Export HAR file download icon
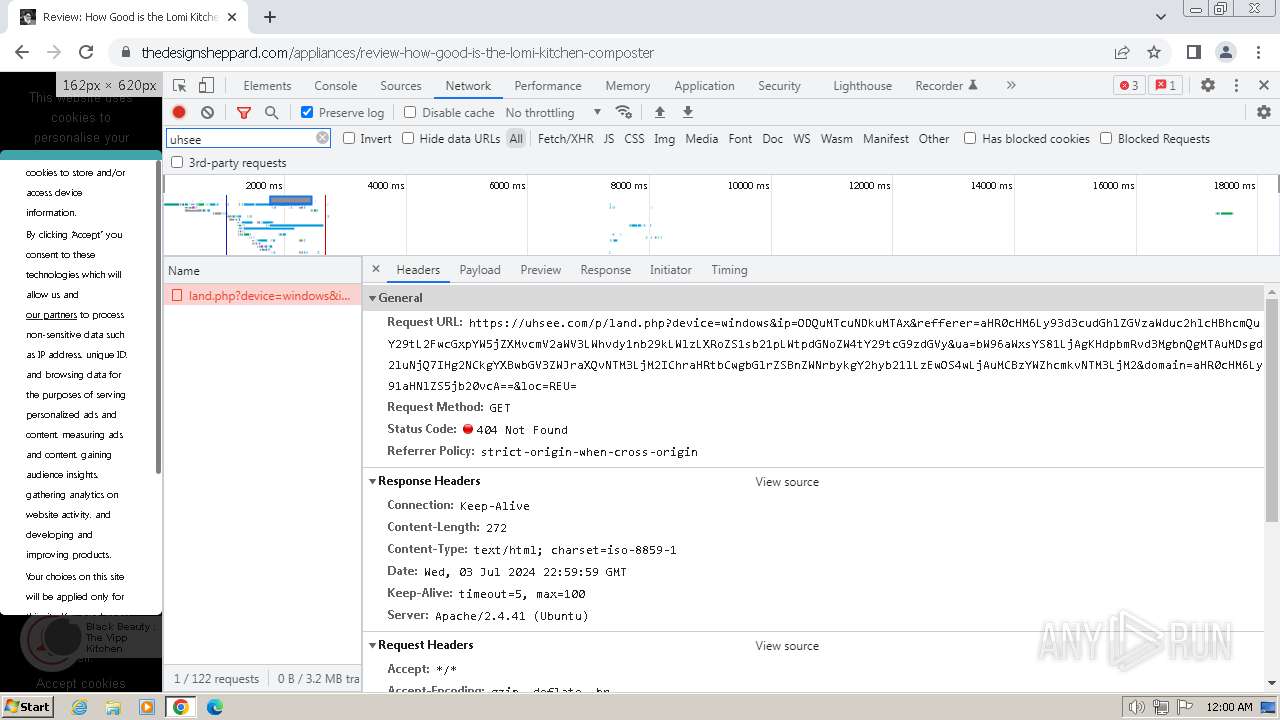This screenshot has width=1280, height=720. tap(688, 113)
